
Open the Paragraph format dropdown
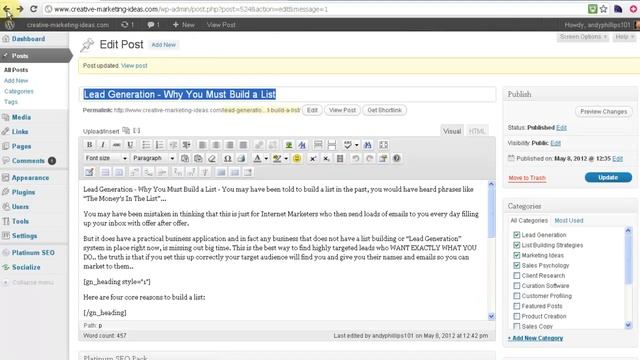pyautogui.click(x=153, y=158)
